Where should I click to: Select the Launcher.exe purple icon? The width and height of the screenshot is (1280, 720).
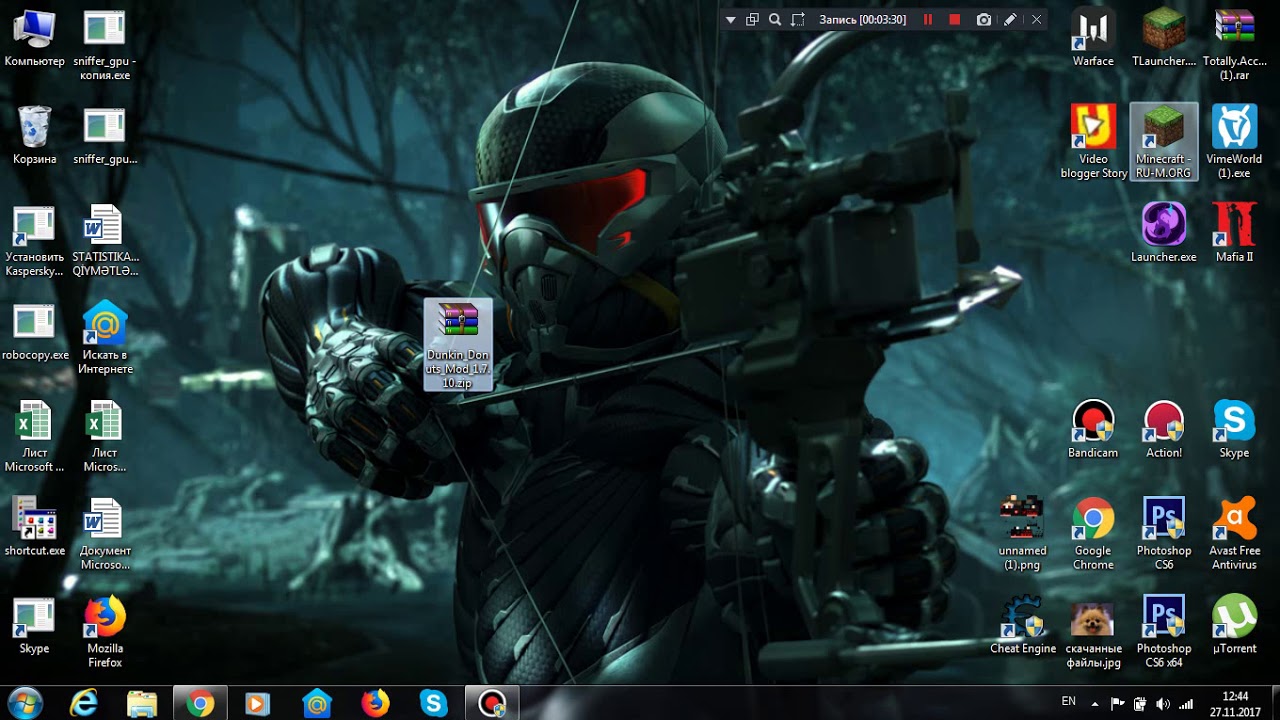click(x=1164, y=233)
